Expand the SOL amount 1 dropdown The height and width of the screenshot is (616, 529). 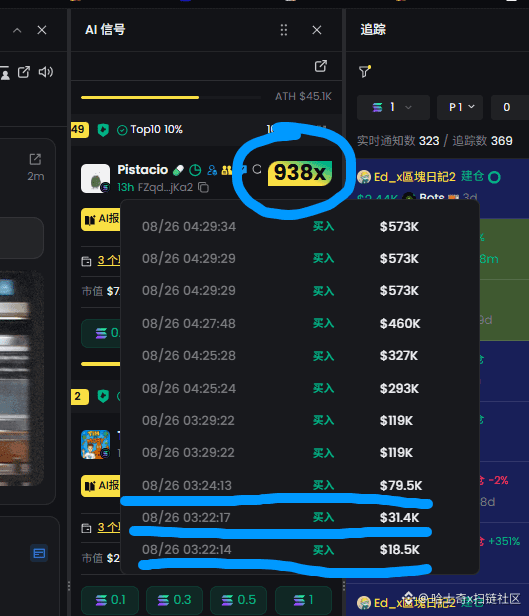click(393, 107)
